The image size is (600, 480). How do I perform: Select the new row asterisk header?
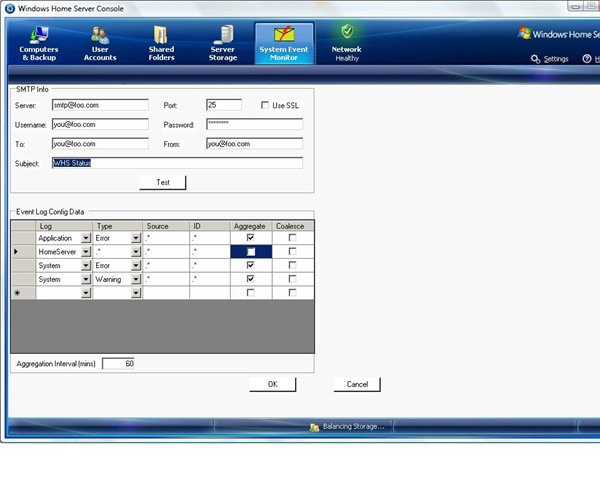pos(23,293)
